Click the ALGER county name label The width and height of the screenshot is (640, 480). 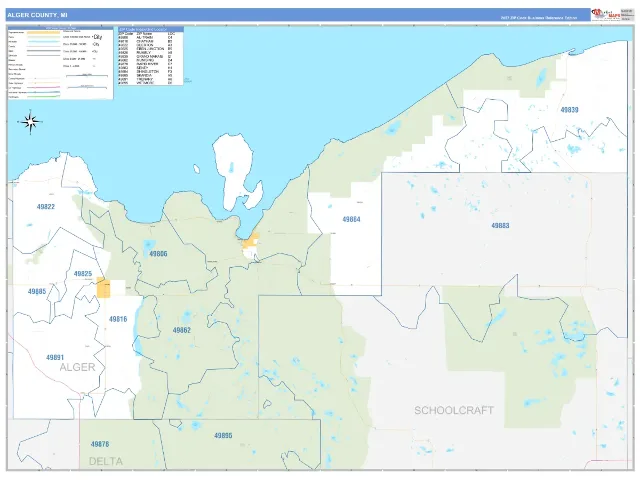click(x=77, y=367)
